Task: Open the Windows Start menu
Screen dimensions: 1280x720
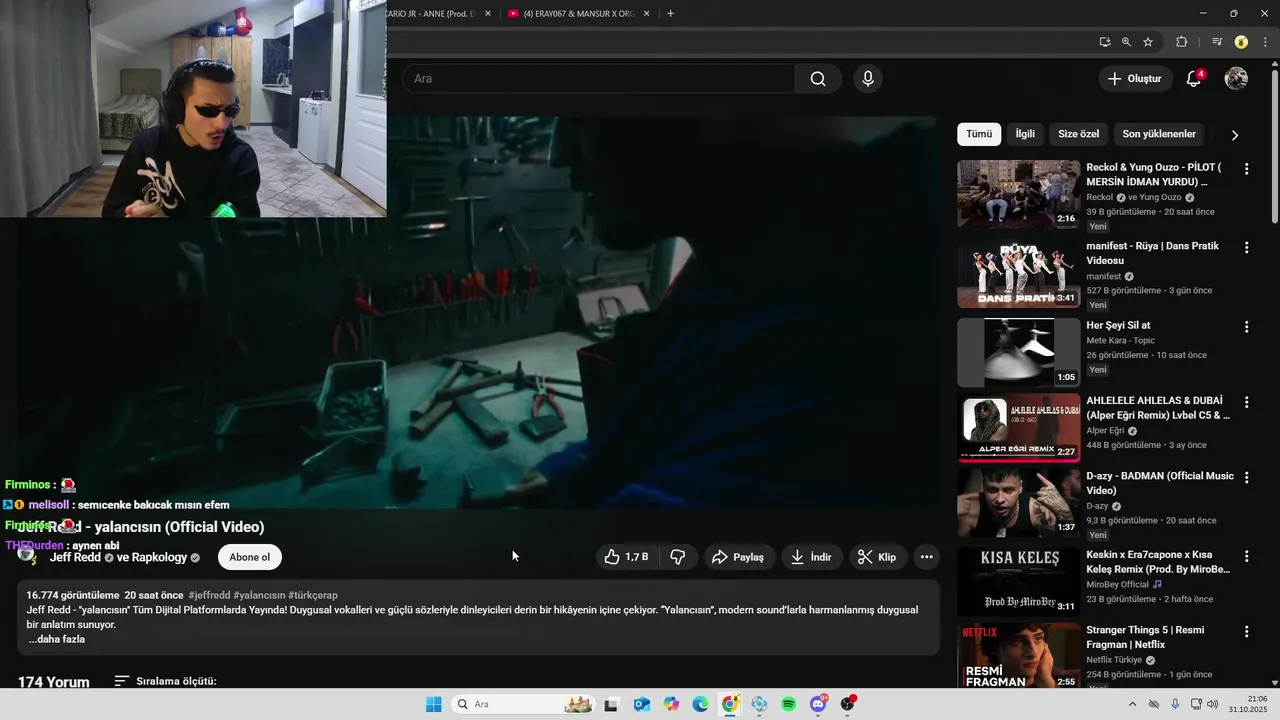Action: point(433,704)
